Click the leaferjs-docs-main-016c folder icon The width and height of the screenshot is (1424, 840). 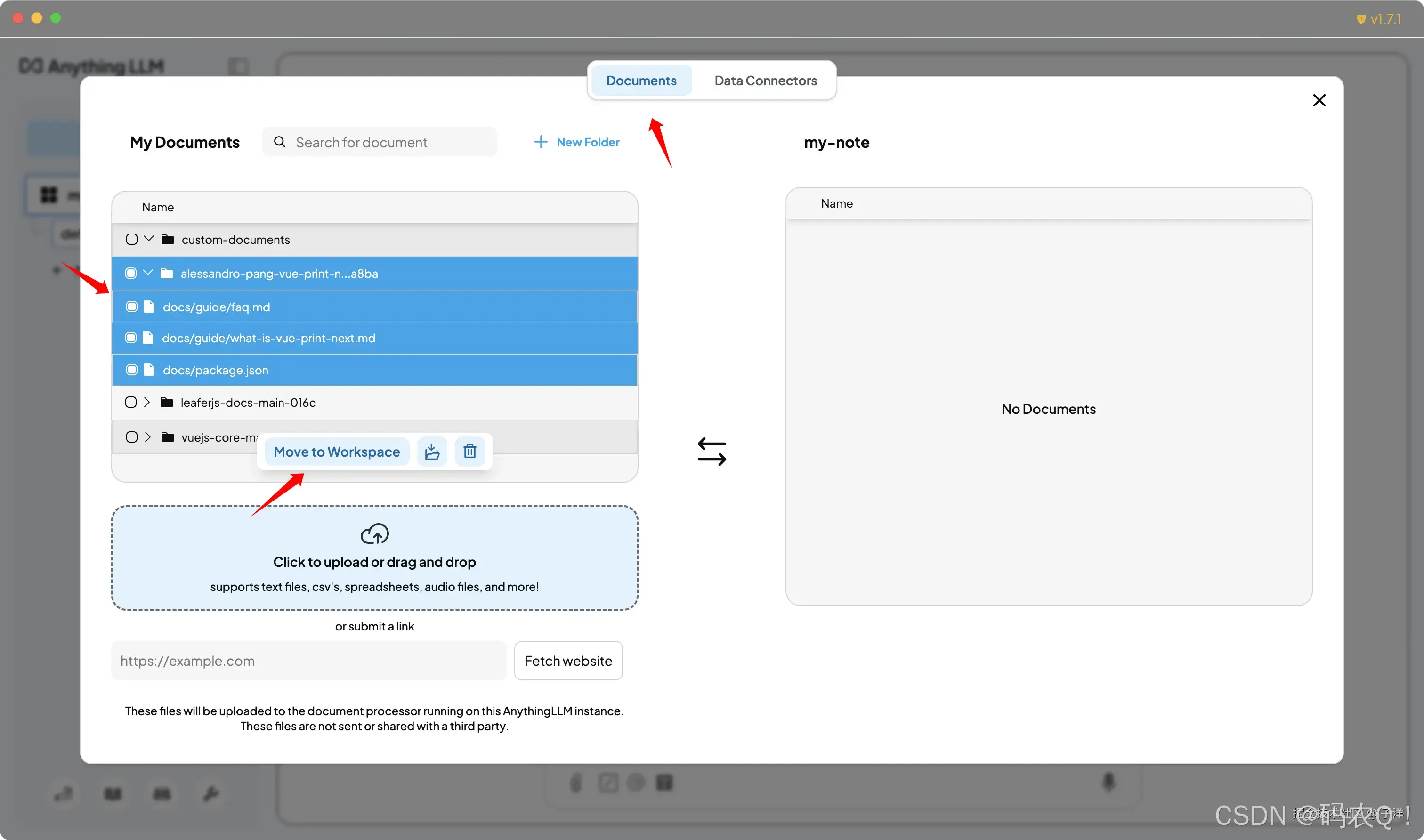coord(166,403)
